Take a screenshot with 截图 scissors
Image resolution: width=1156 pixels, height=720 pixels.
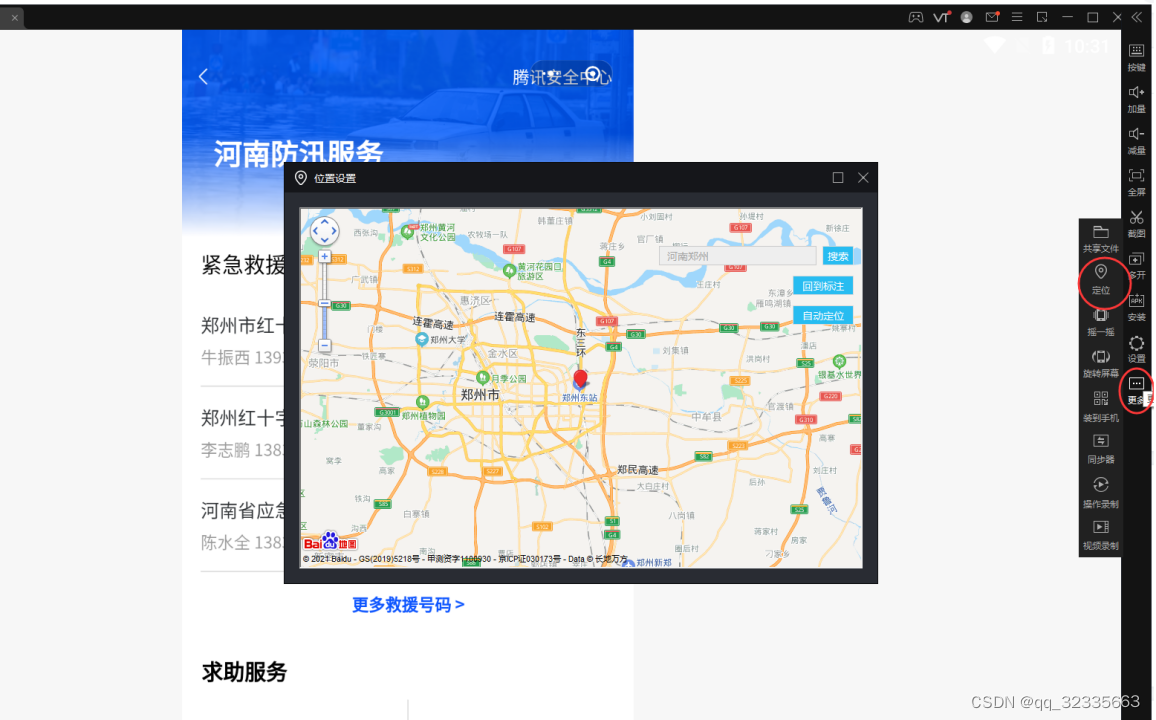pyautogui.click(x=1137, y=223)
